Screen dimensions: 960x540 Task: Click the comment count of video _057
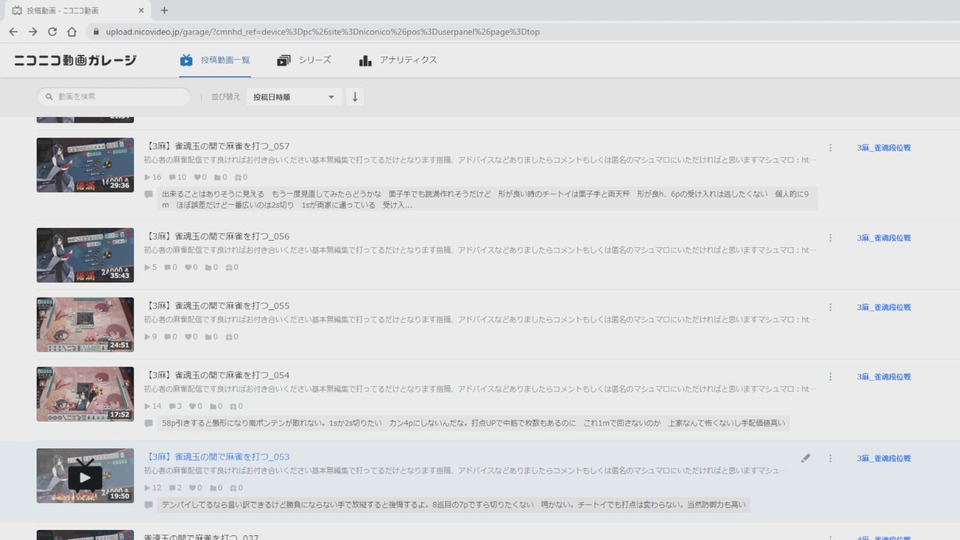178,177
